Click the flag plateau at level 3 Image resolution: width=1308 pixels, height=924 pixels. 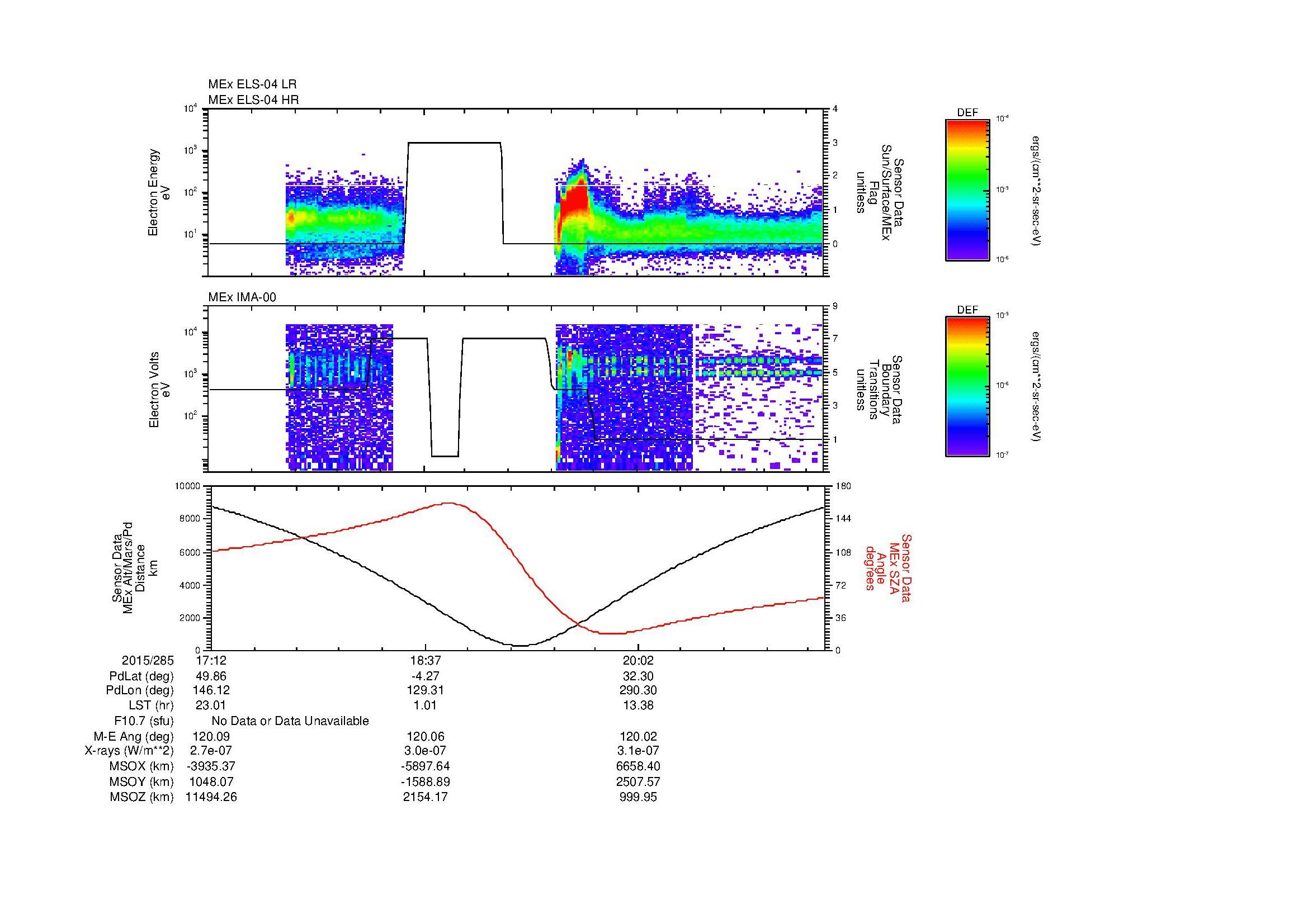[x=454, y=143]
